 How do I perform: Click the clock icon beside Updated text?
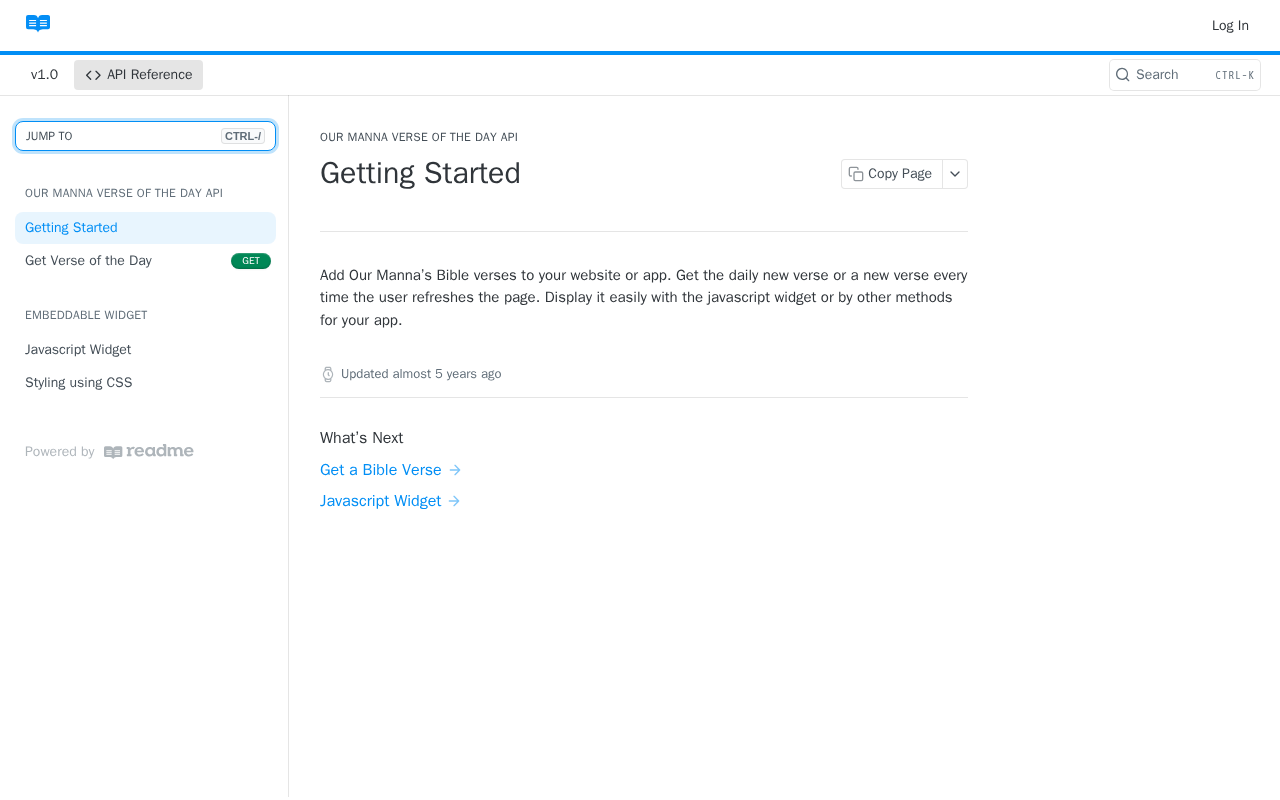click(328, 374)
